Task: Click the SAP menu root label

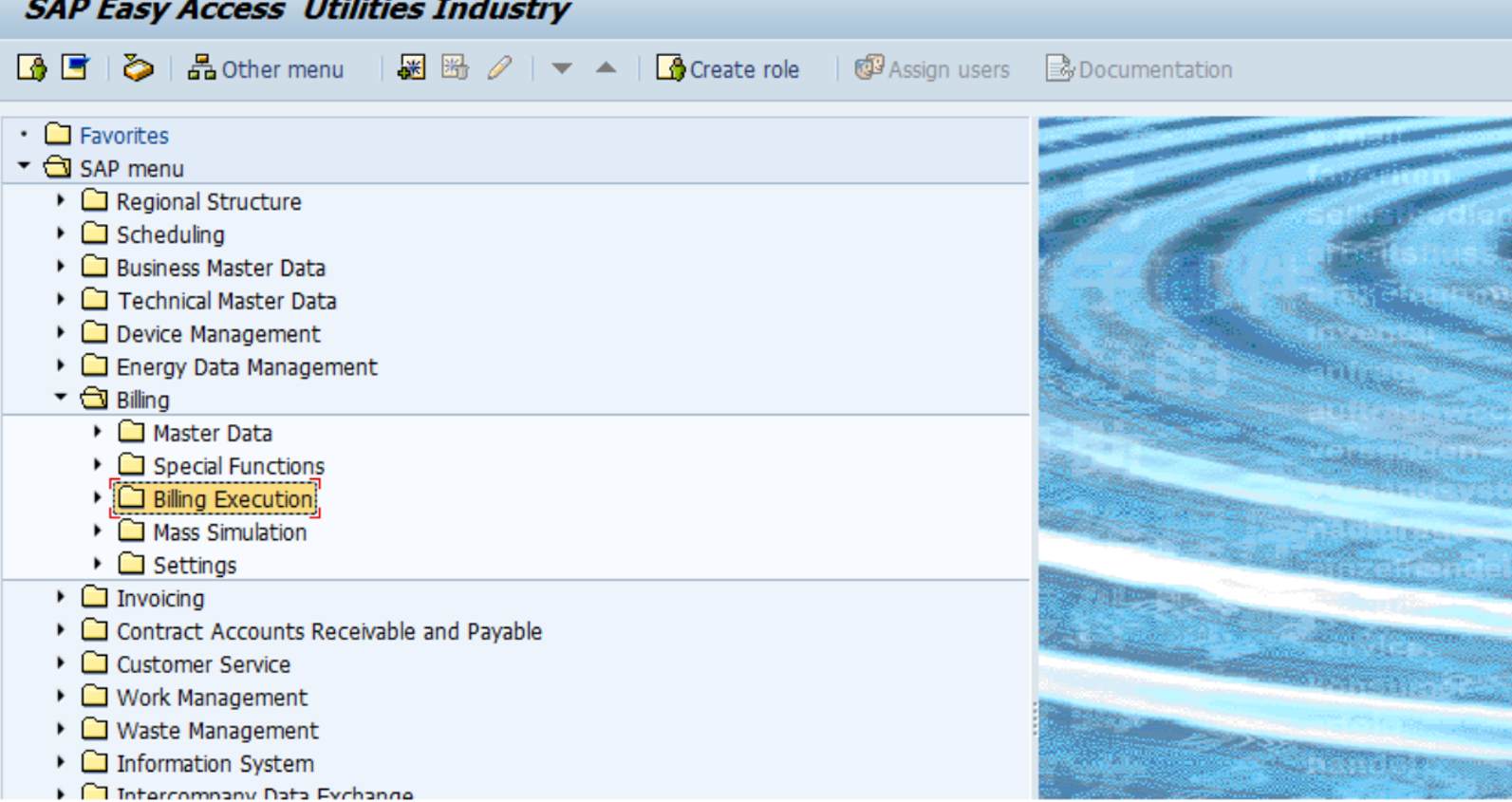Action: coord(132,169)
